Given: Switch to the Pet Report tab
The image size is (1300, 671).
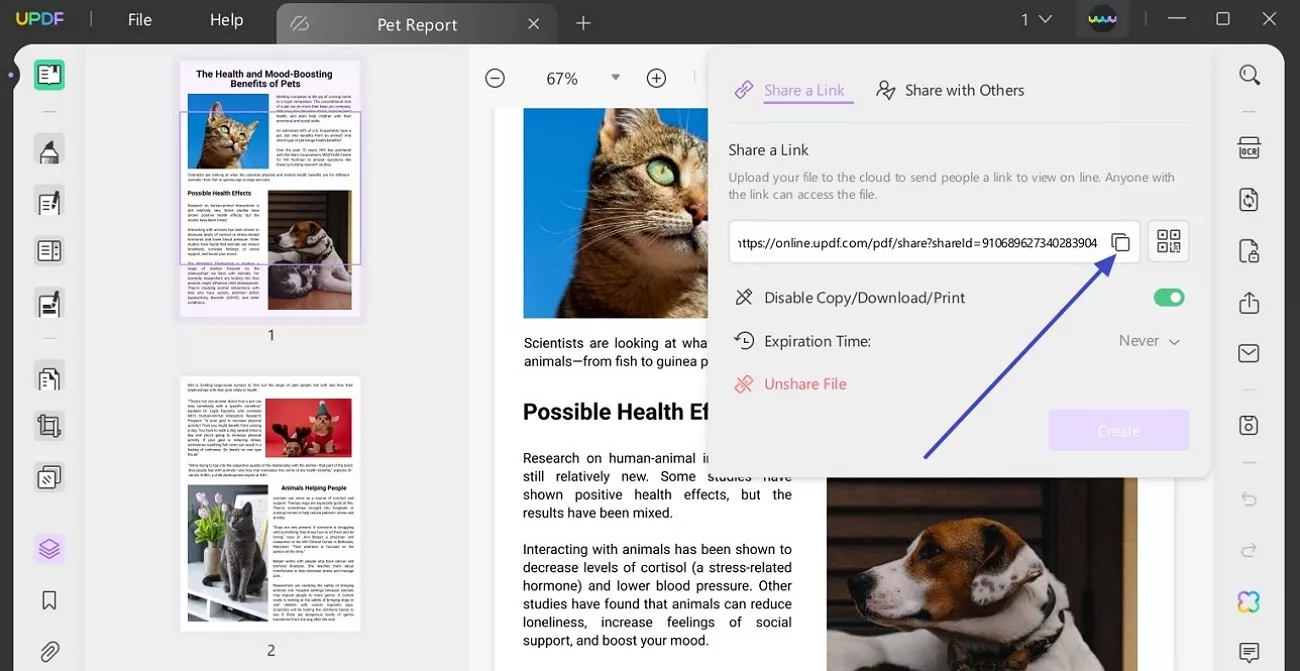Looking at the screenshot, I should point(416,24).
